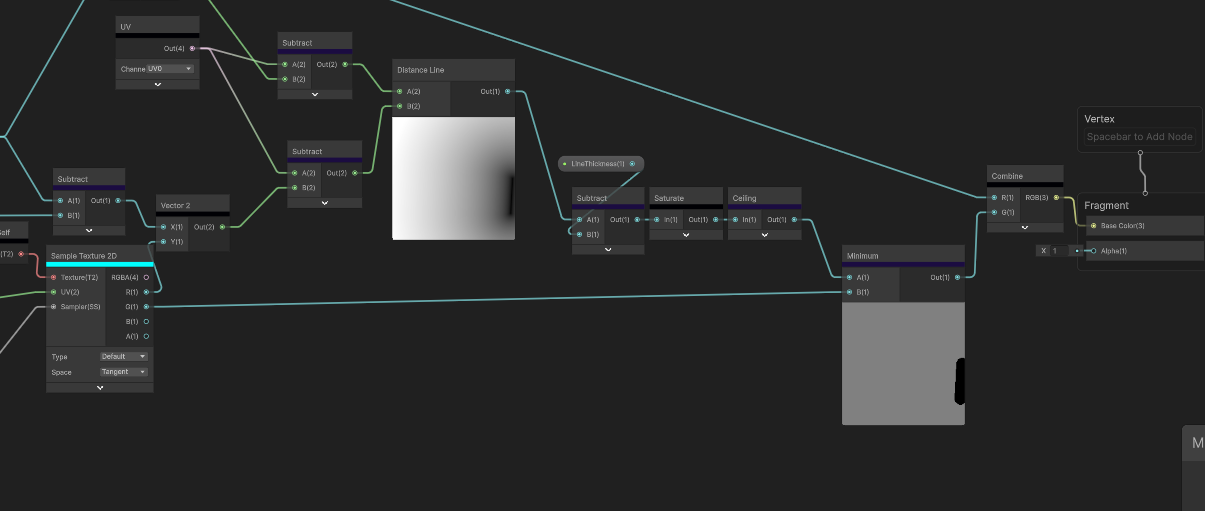Click the UV node Out(4) output port
Image resolution: width=1205 pixels, height=511 pixels.
pos(192,48)
